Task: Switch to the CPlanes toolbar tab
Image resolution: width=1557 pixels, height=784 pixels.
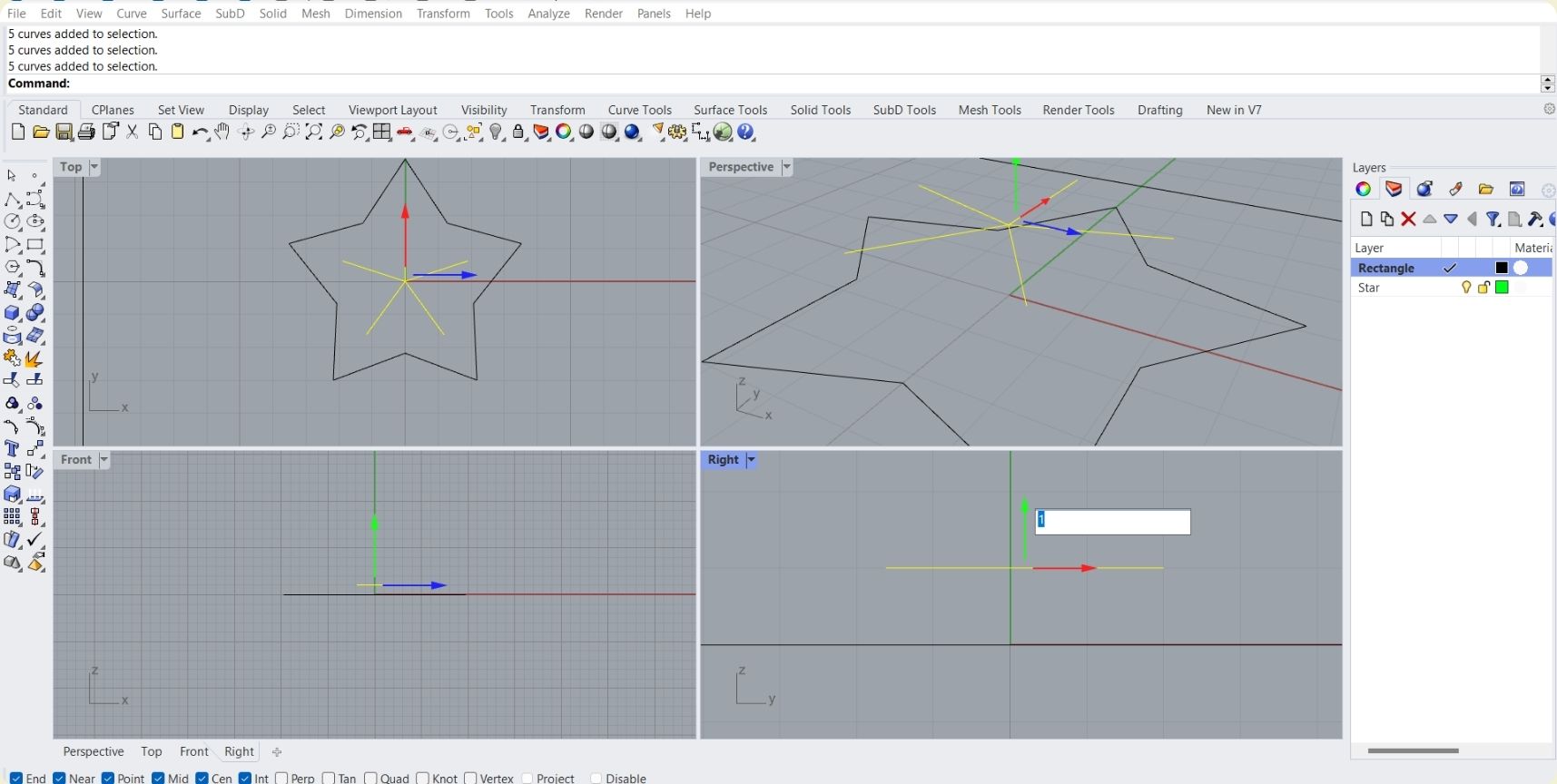Action: click(x=113, y=110)
